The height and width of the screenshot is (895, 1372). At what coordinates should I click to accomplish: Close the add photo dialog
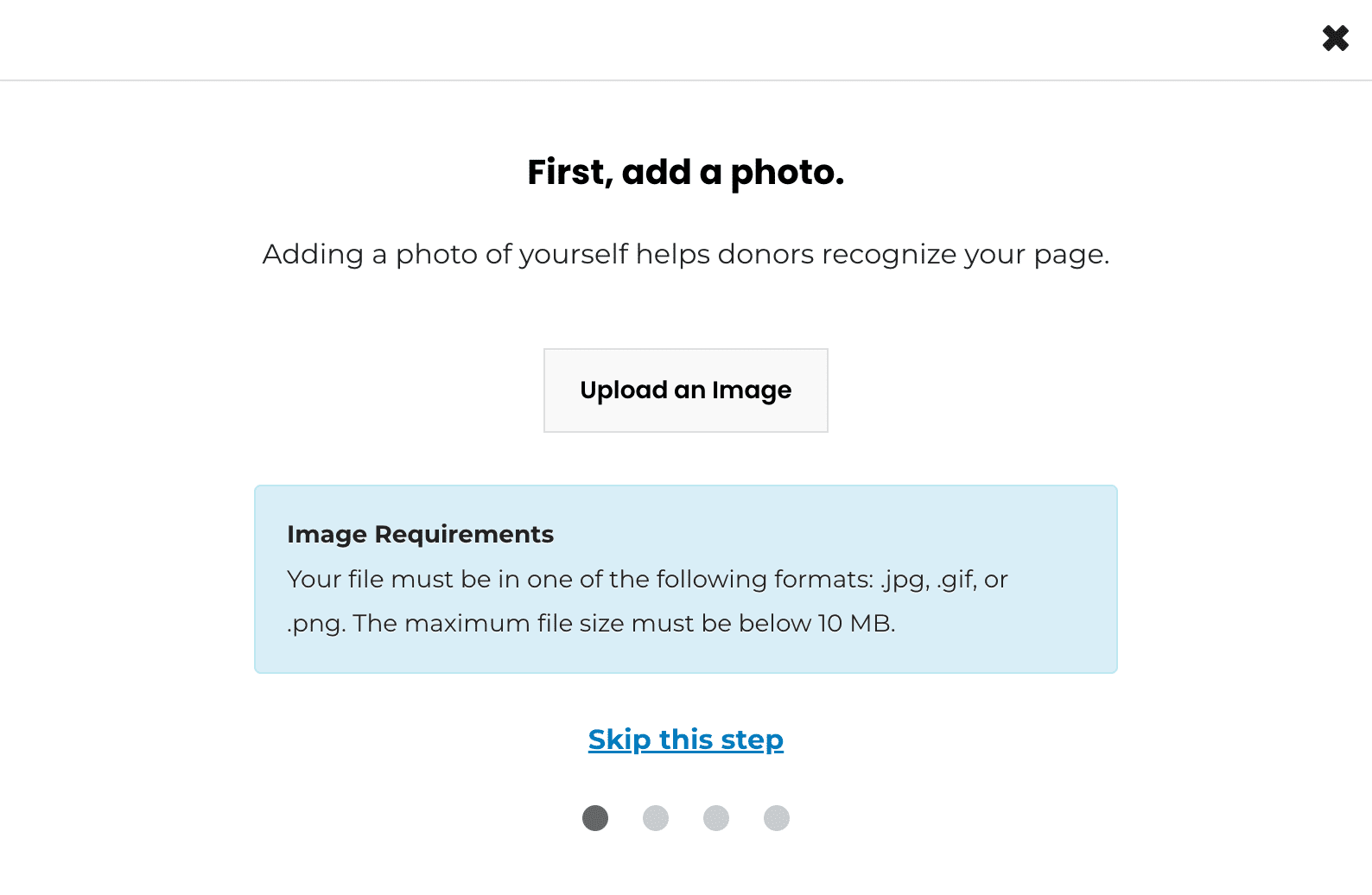[1335, 38]
